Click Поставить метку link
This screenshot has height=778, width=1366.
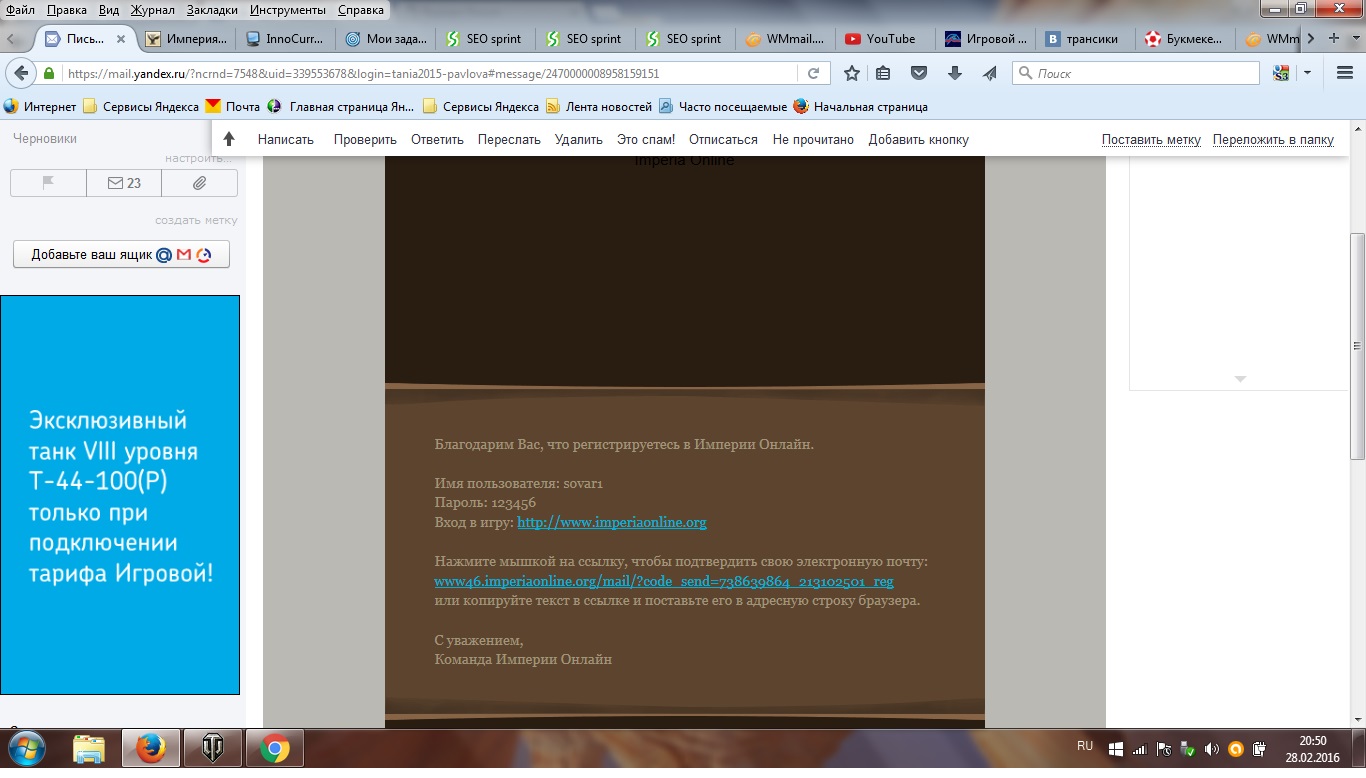click(1151, 140)
